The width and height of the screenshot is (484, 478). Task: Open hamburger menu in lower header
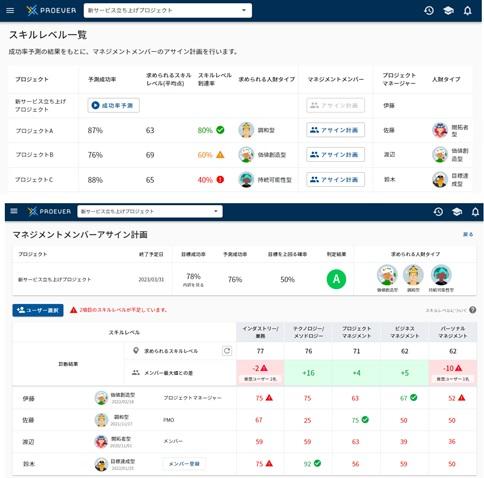(14, 211)
